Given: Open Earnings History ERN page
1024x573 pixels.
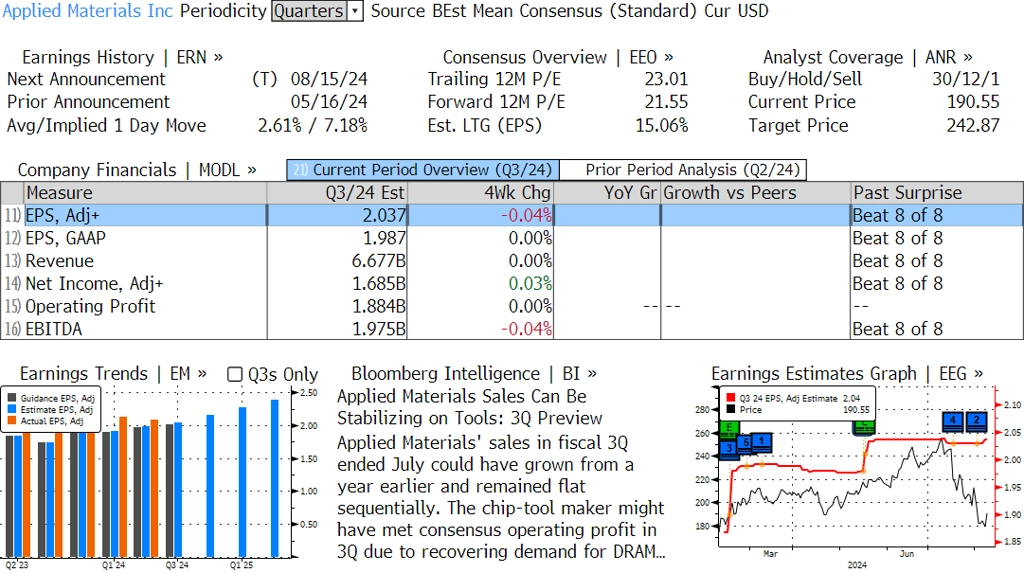Looking at the screenshot, I should pos(123,57).
